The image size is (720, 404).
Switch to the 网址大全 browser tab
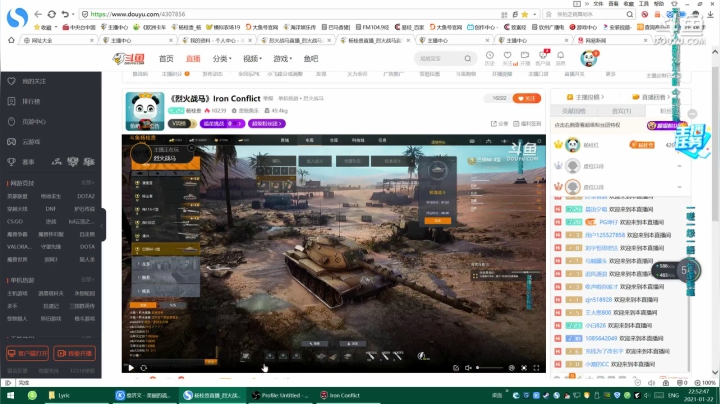tap(57, 40)
